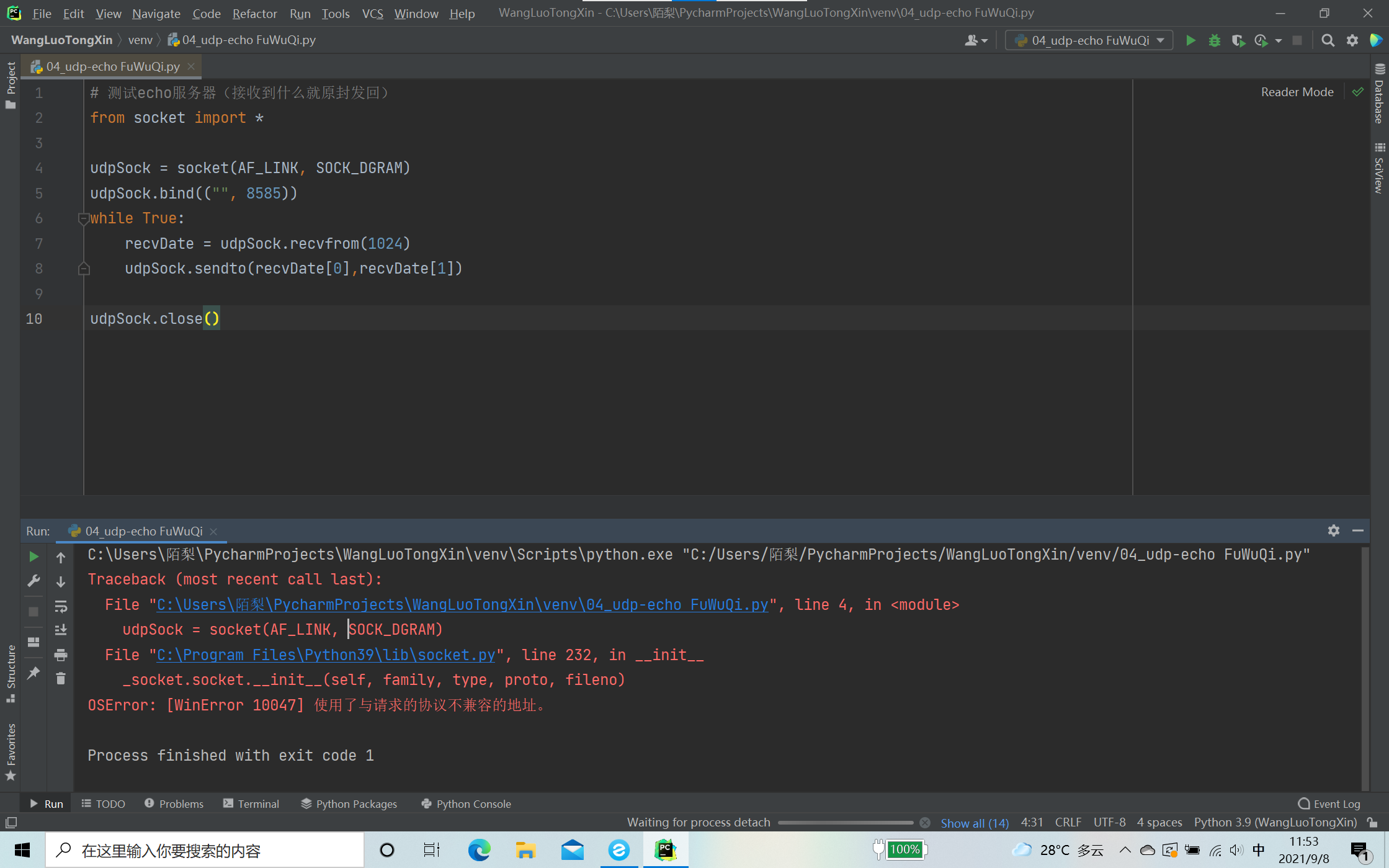Click the green inspections checkmark icon
Screen dimensions: 1389x868
point(1358,92)
